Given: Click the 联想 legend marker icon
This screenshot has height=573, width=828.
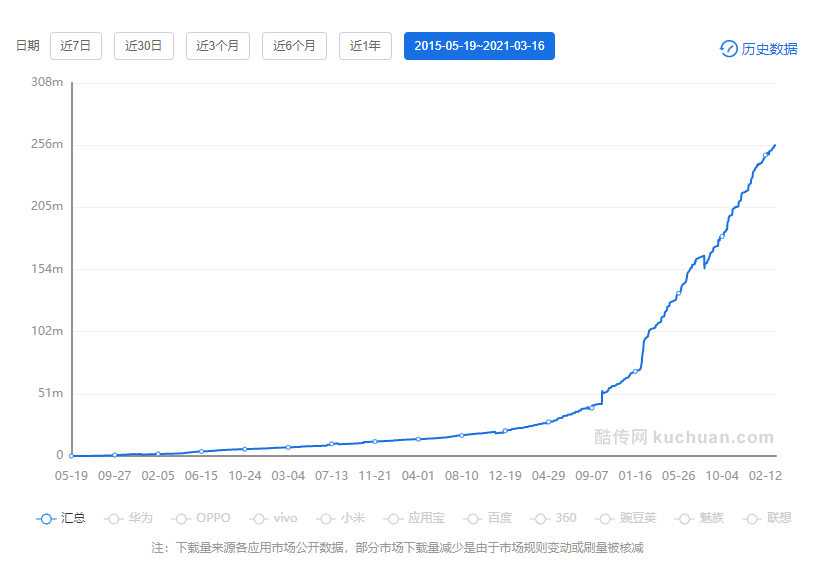Looking at the screenshot, I should pyautogui.click(x=753, y=518).
